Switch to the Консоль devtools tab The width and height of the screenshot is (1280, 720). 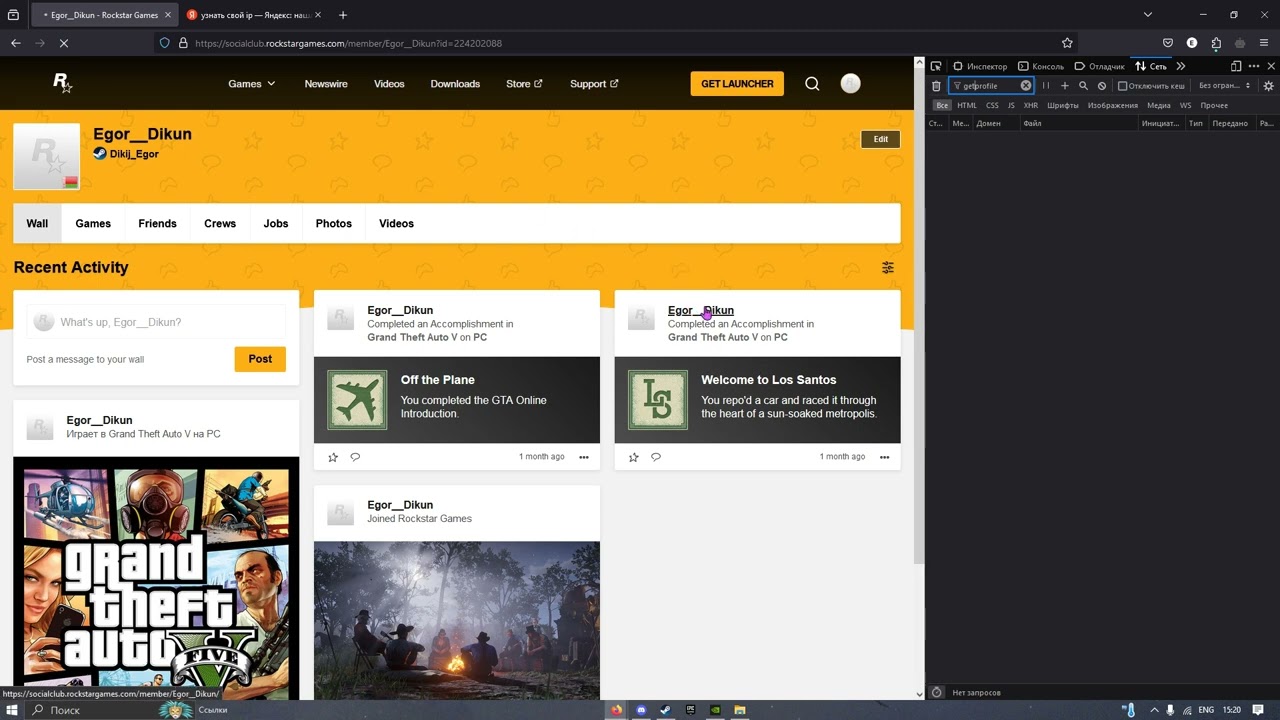pyautogui.click(x=1041, y=66)
